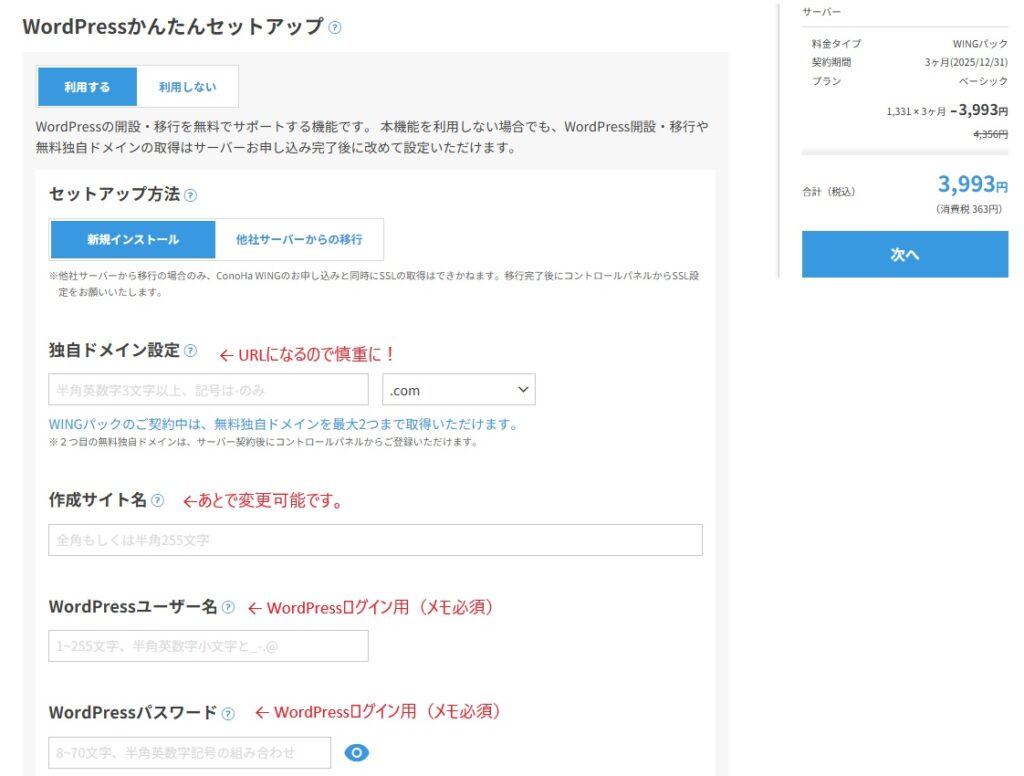The height and width of the screenshot is (776, 1024).
Task: Click the 1,331 × 3ヶ月 calculation text
Action: [x=916, y=112]
